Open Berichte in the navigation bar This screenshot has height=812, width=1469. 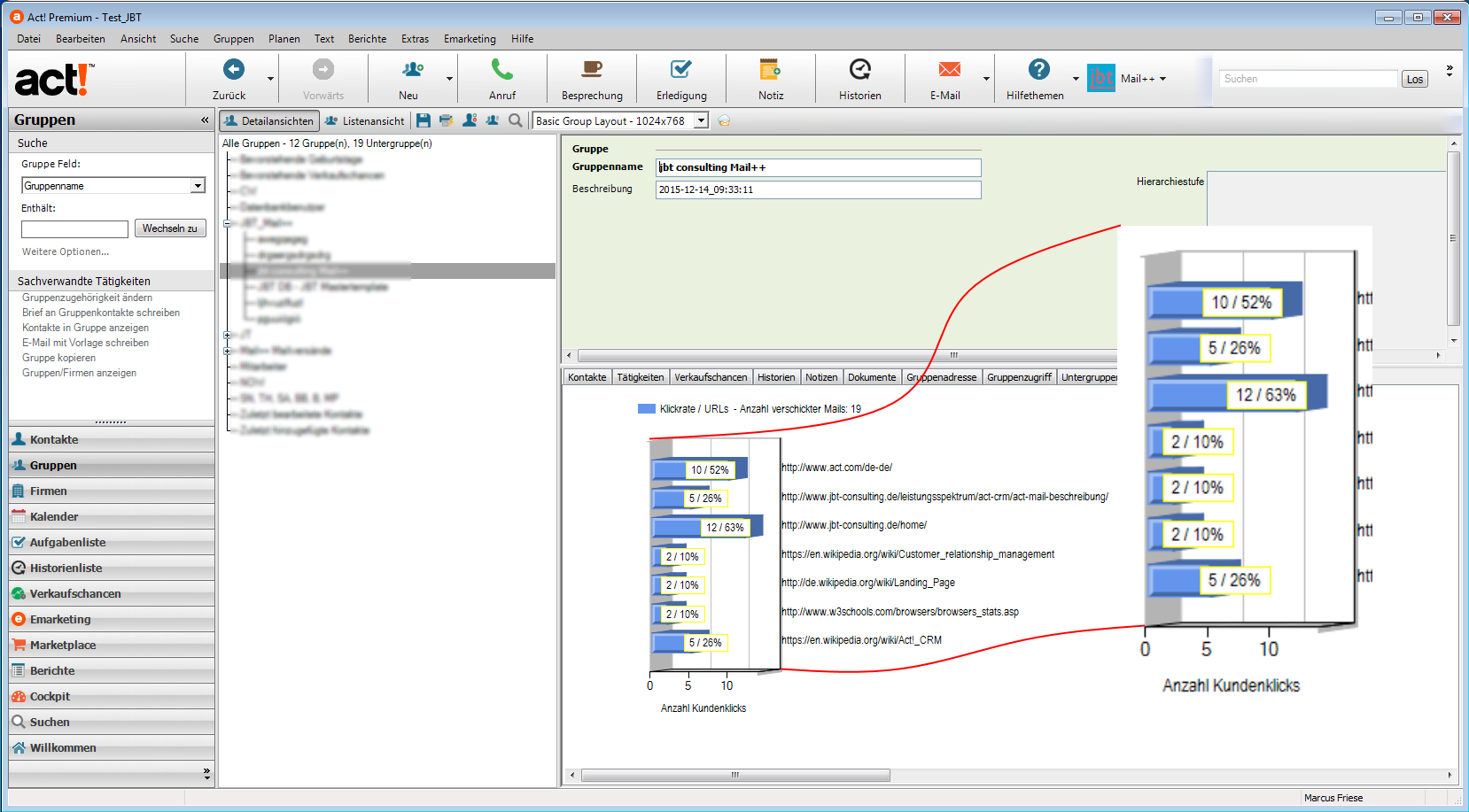pos(112,670)
